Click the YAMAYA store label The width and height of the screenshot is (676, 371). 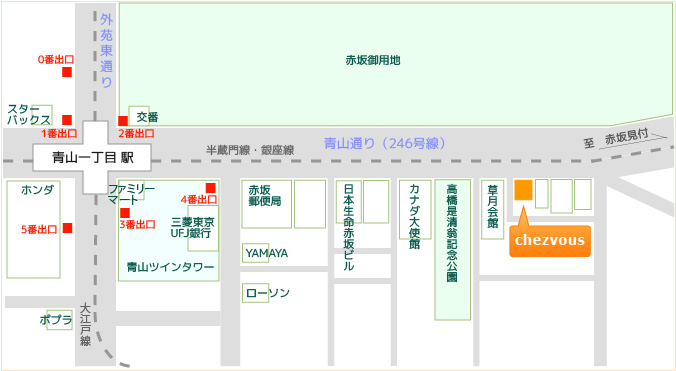pyautogui.click(x=266, y=253)
